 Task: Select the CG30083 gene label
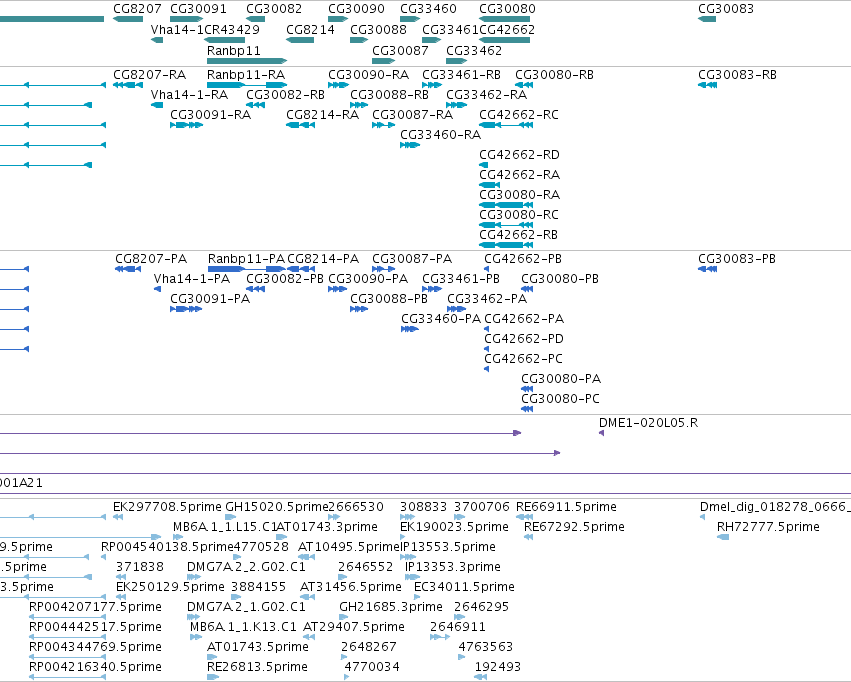coord(726,9)
